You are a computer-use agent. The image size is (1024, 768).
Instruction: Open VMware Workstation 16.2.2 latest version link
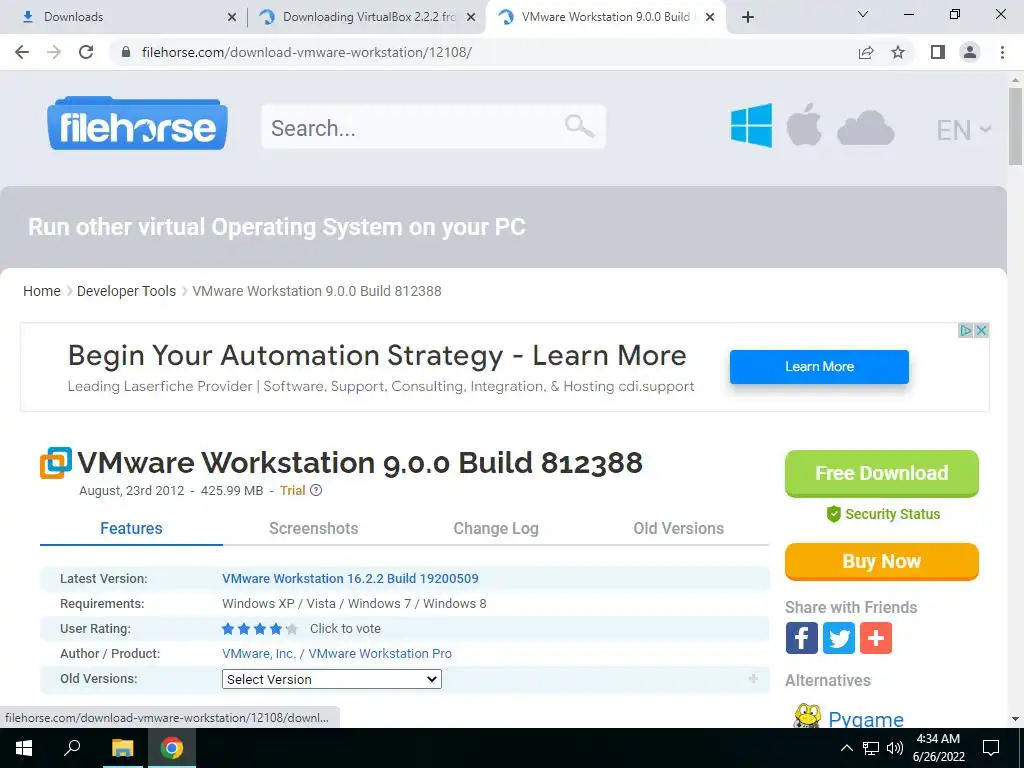point(350,579)
